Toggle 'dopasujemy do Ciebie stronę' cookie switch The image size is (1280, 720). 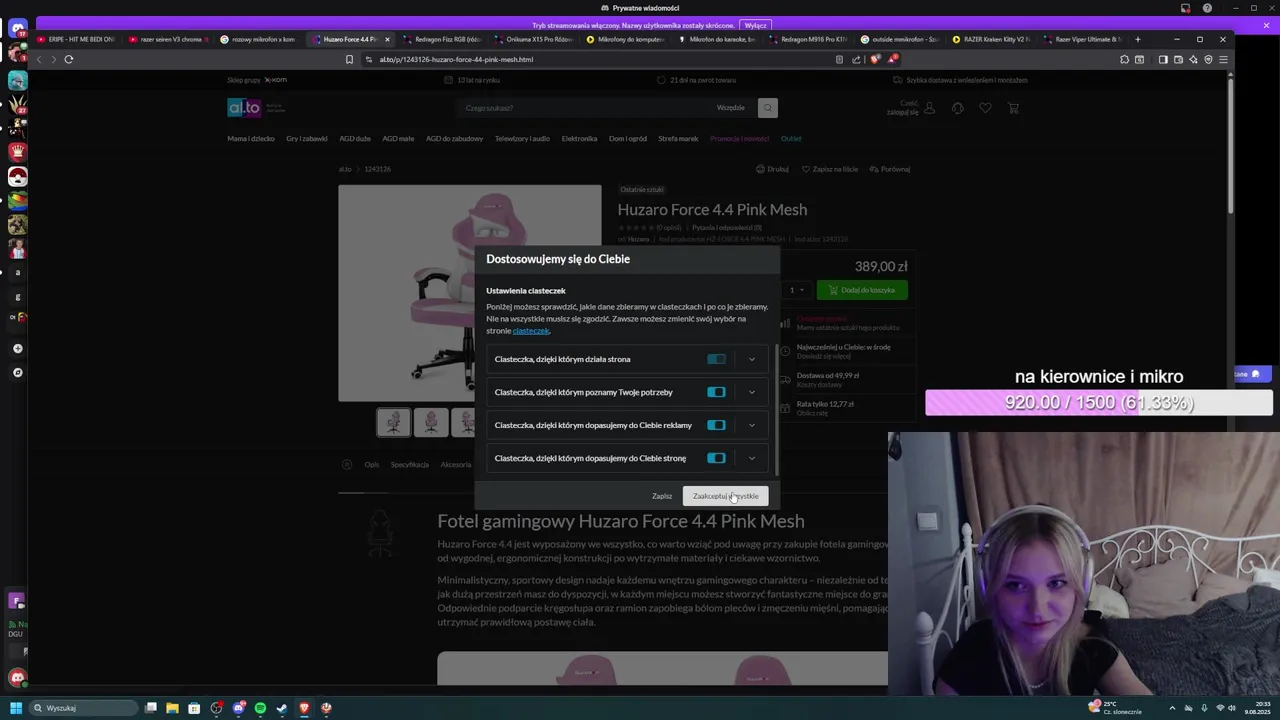tap(716, 458)
